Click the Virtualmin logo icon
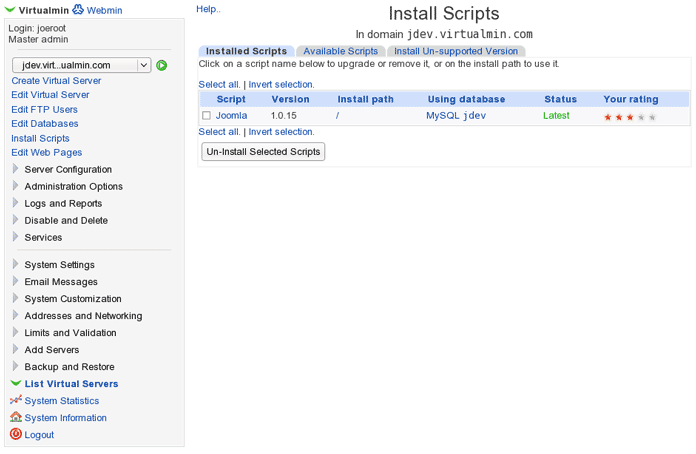Image resolution: width=696 pixels, height=454 pixels. [11, 10]
